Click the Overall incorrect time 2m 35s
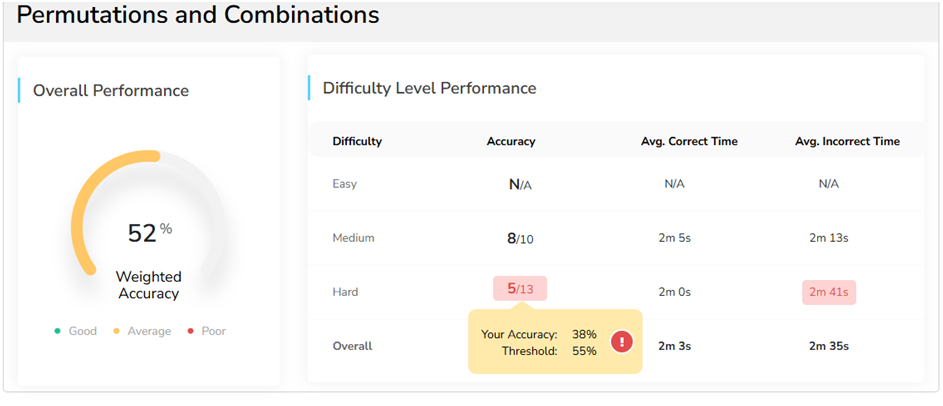943x406 pixels. [x=829, y=346]
